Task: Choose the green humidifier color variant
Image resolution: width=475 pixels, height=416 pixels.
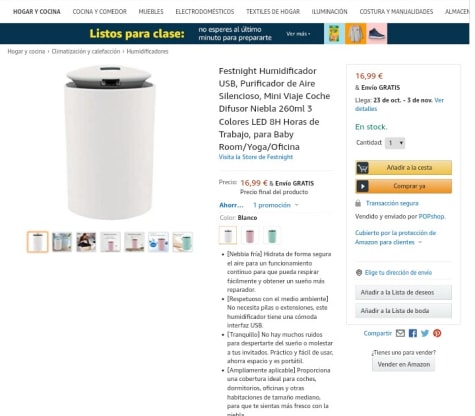Action: 272,235
